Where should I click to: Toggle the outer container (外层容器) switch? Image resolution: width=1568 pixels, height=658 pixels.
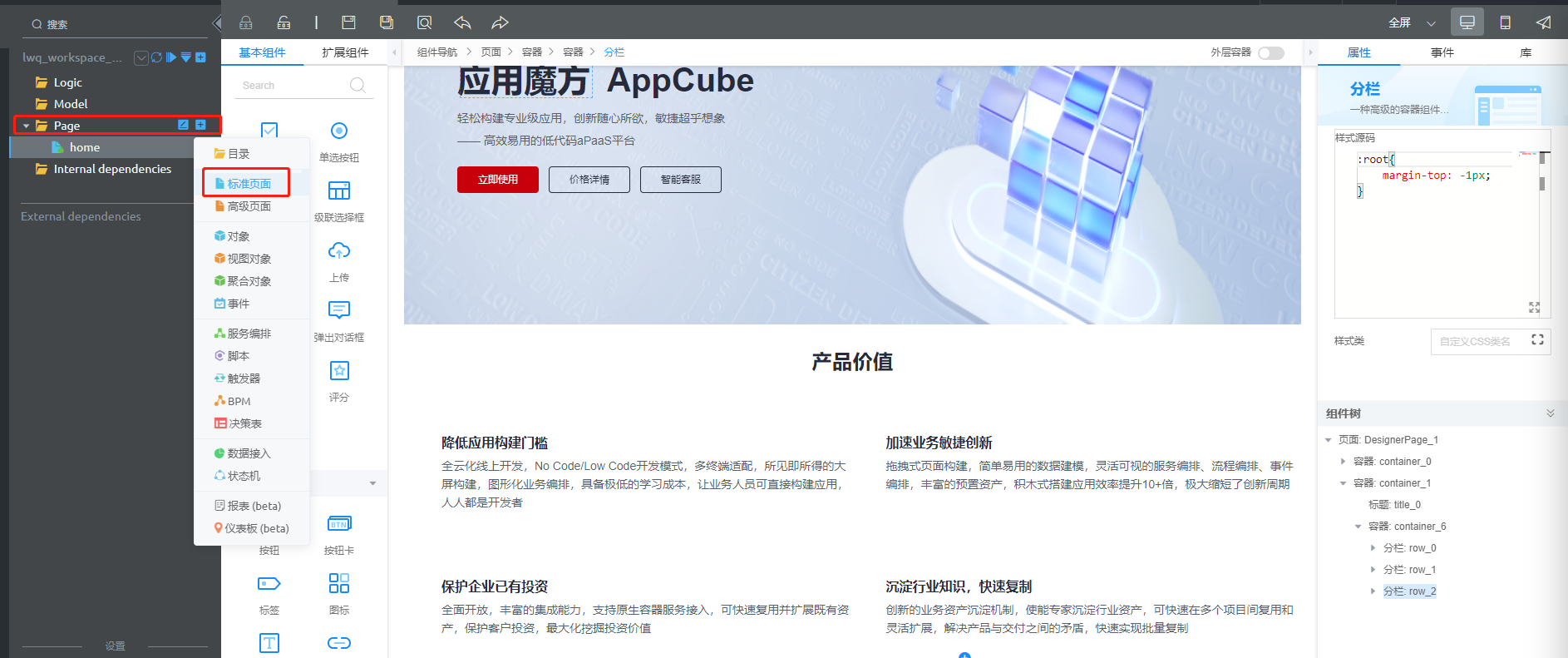[1271, 52]
